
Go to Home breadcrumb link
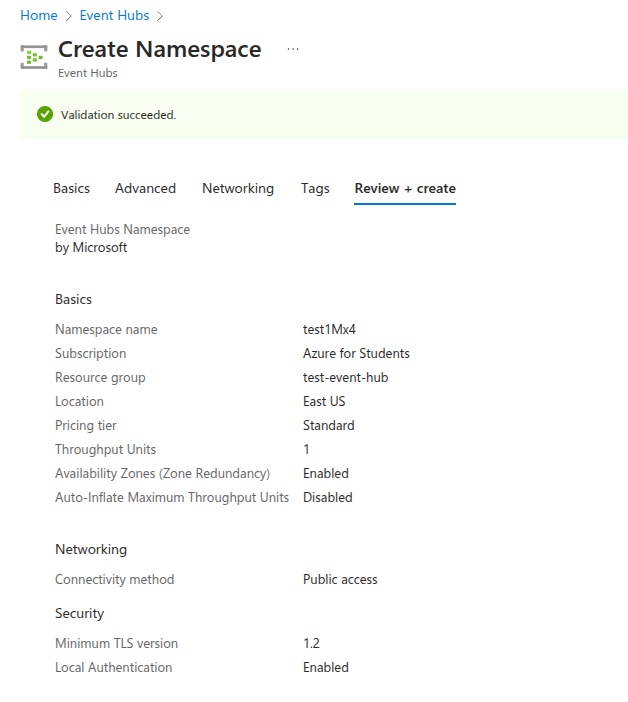point(39,15)
